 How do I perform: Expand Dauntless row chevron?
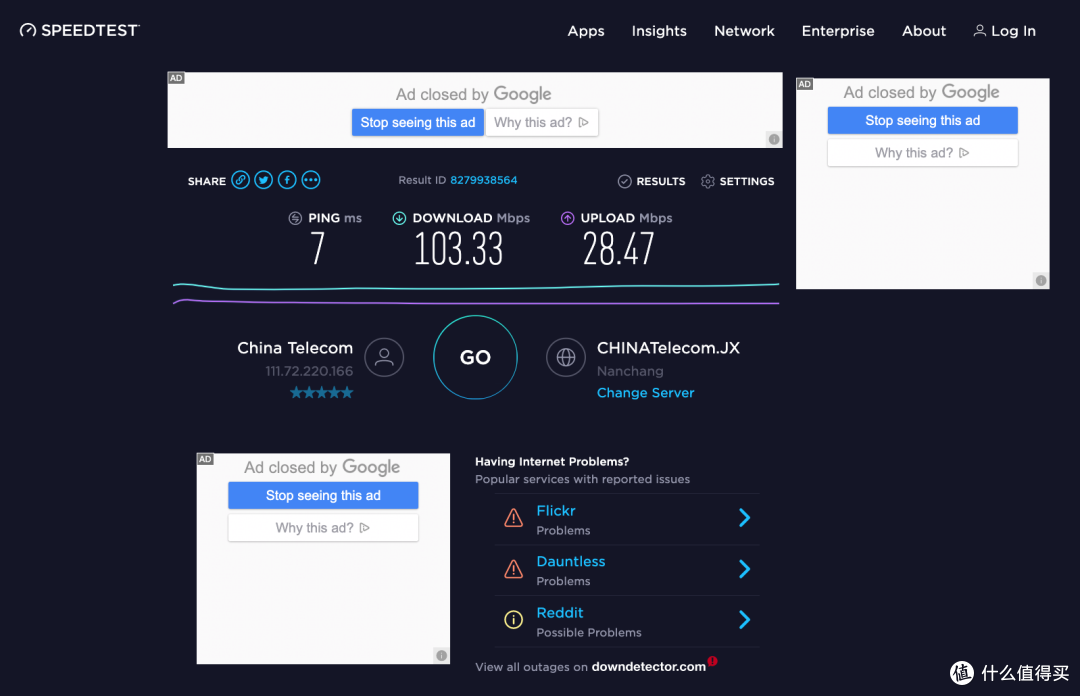pyautogui.click(x=745, y=569)
